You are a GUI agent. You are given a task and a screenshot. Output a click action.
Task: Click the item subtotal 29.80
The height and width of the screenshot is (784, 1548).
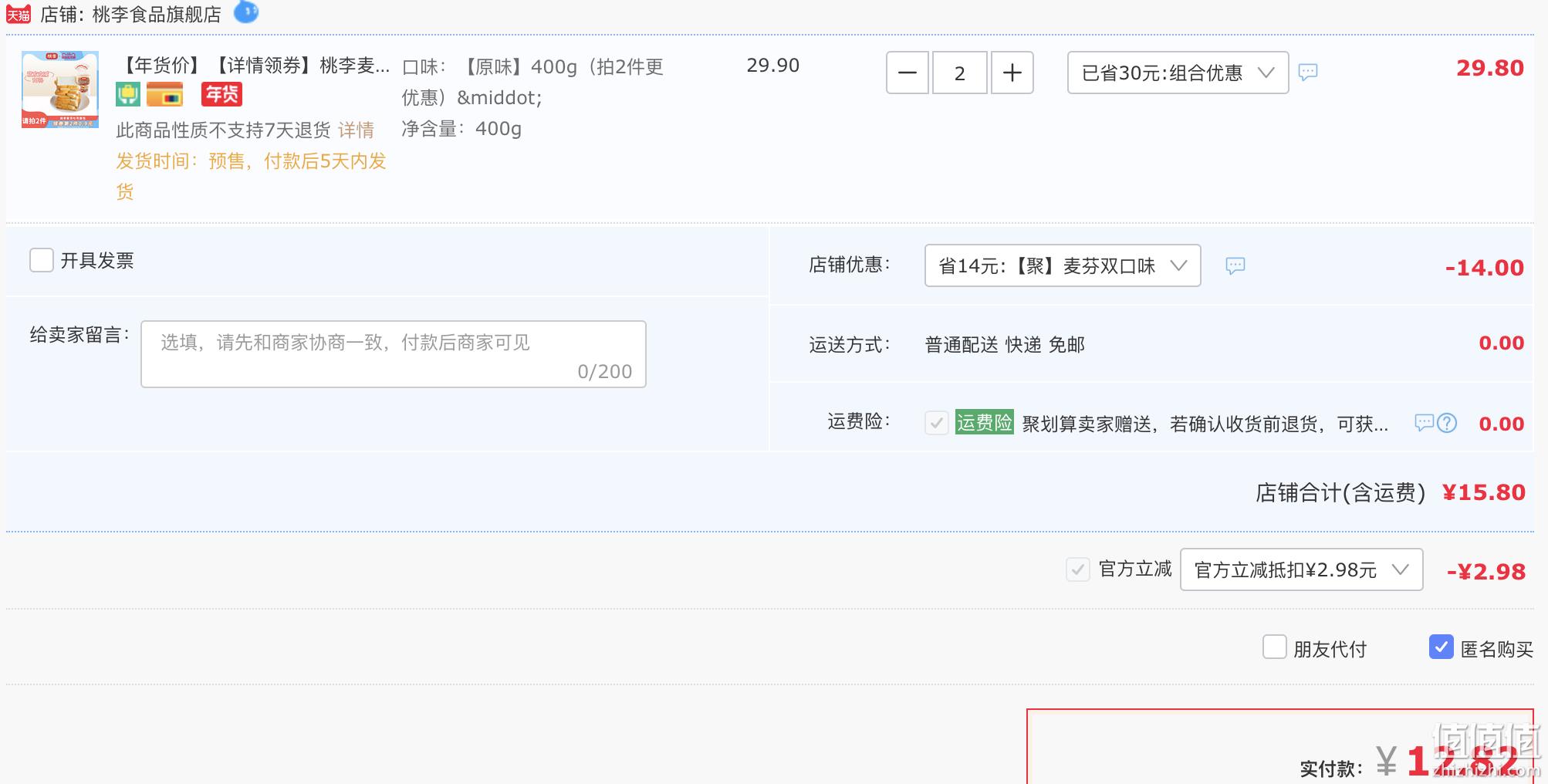click(x=1490, y=68)
